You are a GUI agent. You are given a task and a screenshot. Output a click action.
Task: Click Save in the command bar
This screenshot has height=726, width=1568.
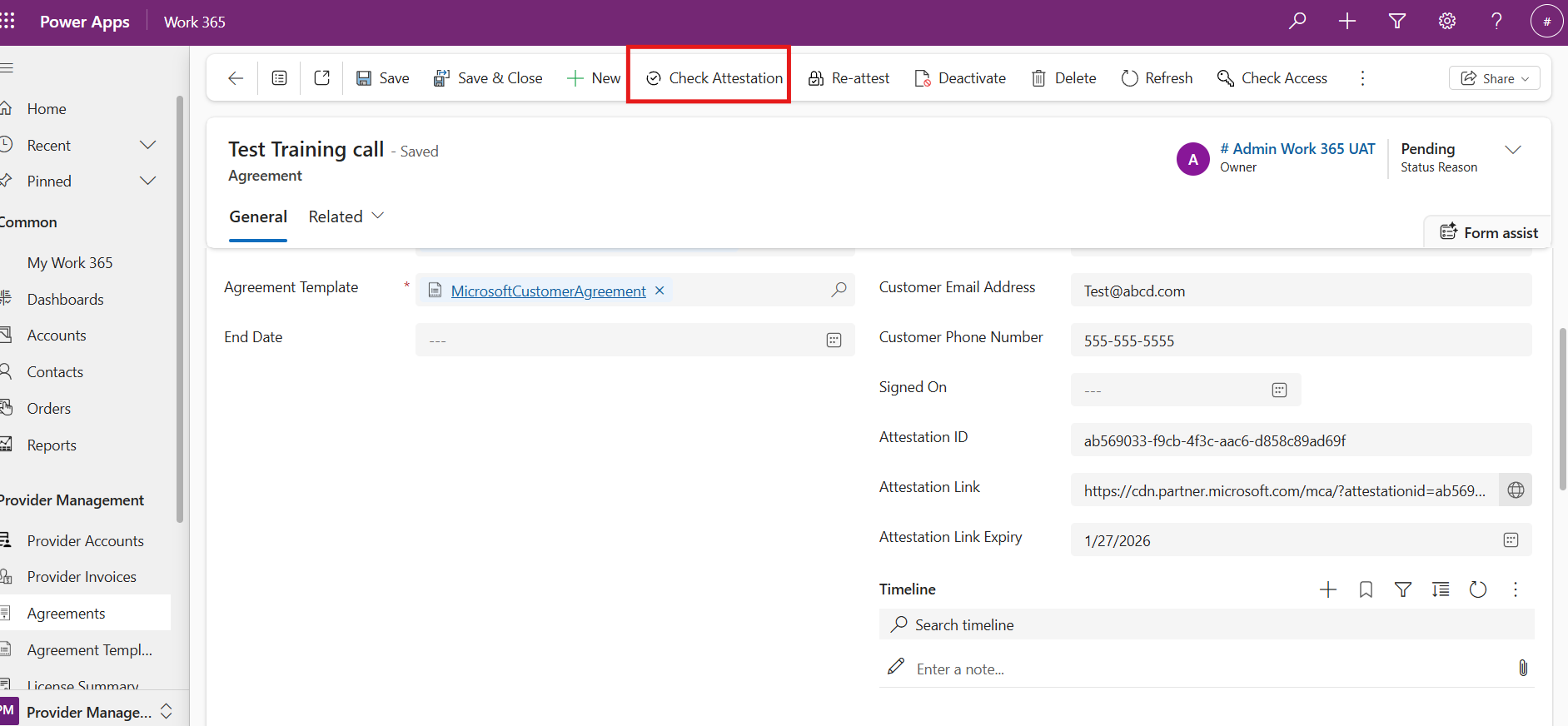[383, 78]
